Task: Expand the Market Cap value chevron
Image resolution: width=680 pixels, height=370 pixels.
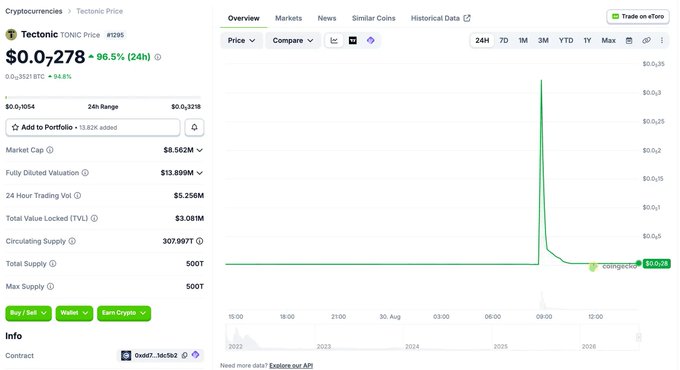Action: [199, 150]
